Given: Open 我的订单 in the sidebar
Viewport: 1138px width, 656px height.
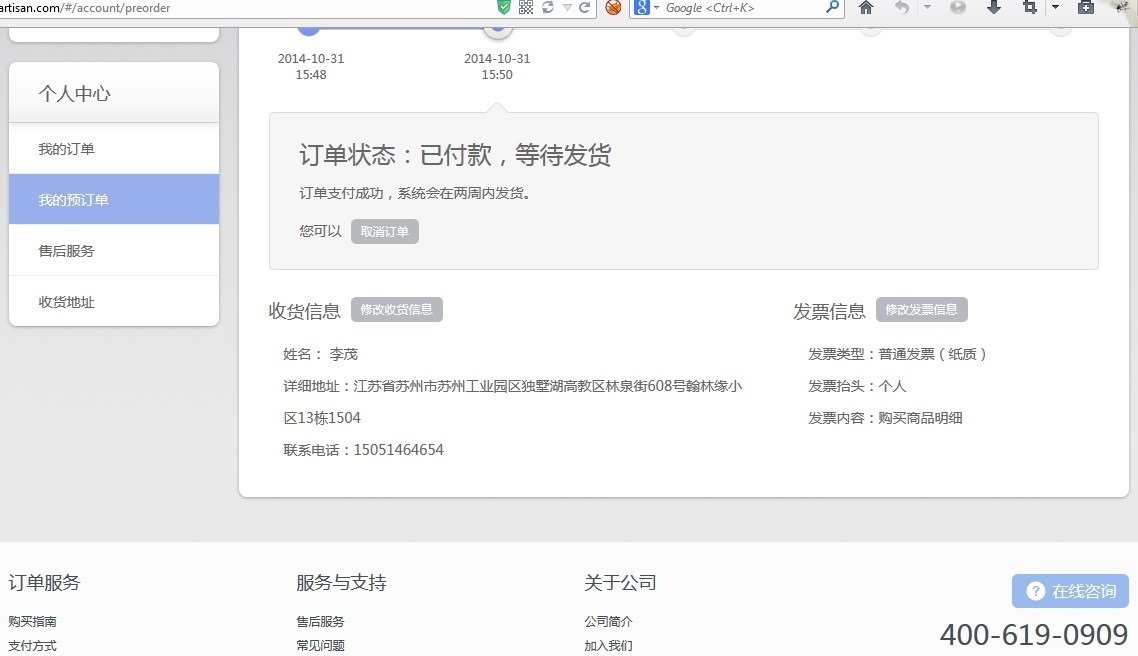Looking at the screenshot, I should pyautogui.click(x=114, y=149).
